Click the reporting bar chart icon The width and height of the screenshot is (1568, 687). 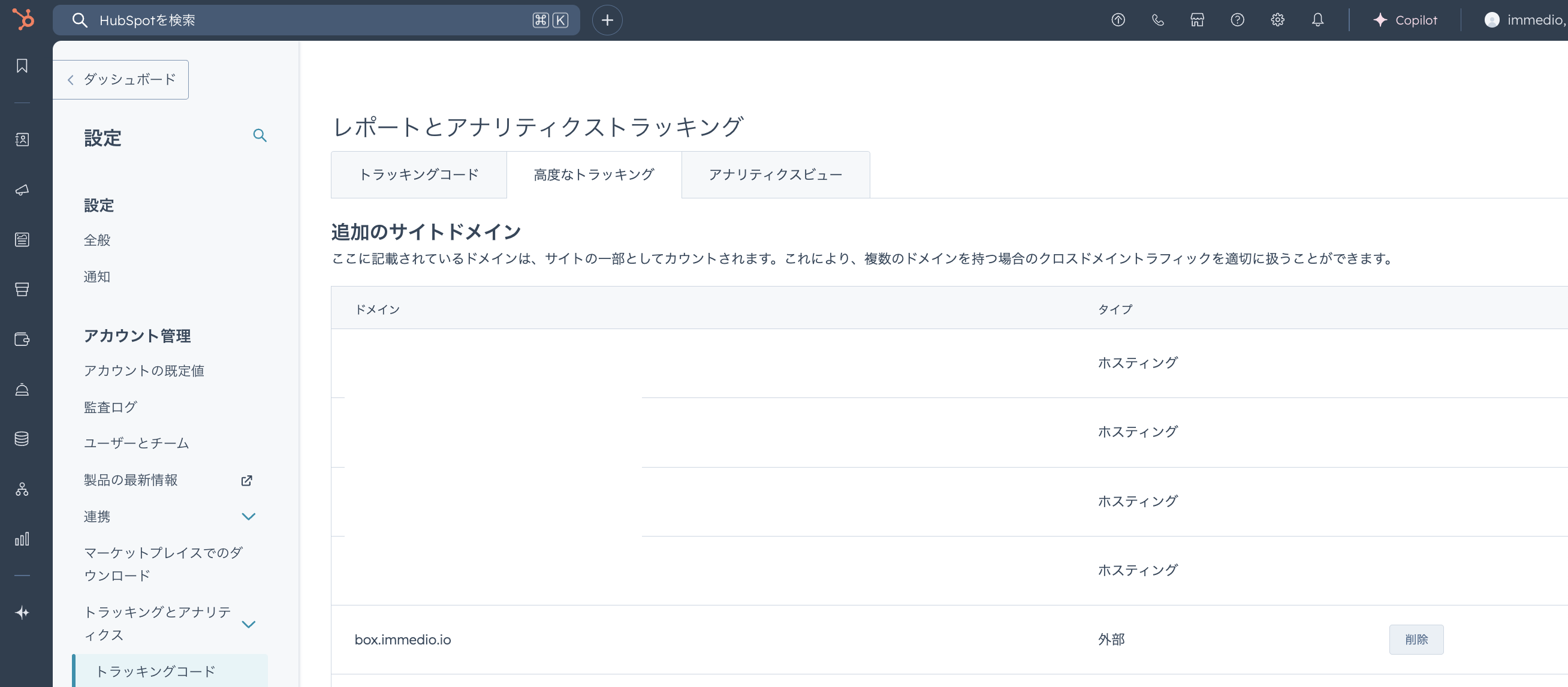[x=22, y=539]
